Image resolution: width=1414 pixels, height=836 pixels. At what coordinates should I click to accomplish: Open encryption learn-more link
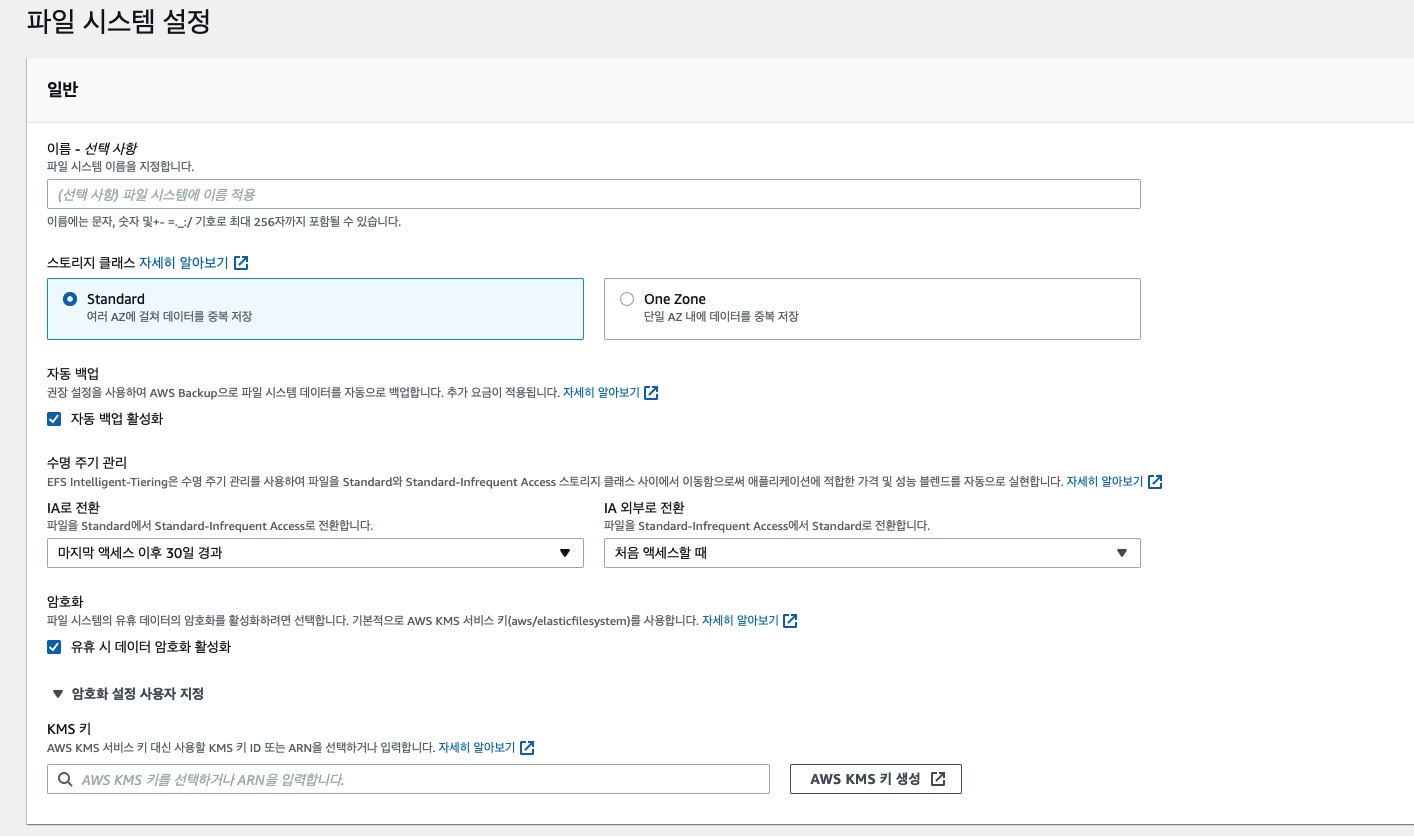tap(740, 621)
